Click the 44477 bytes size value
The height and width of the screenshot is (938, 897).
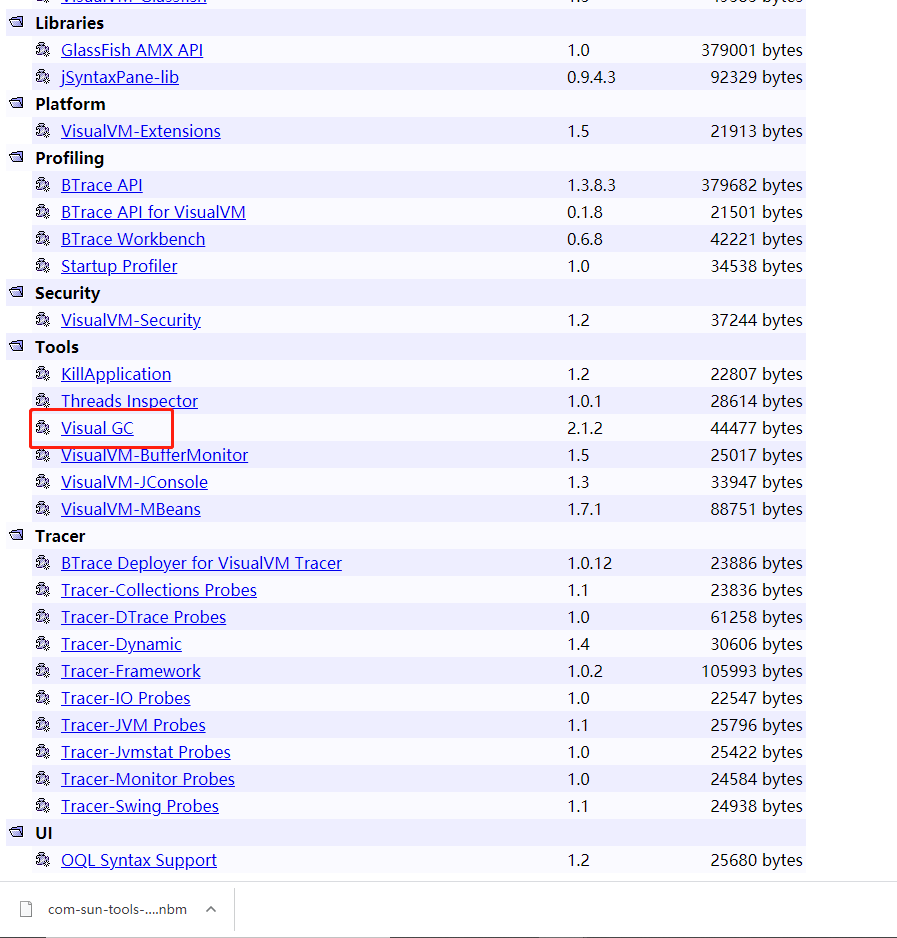click(756, 428)
